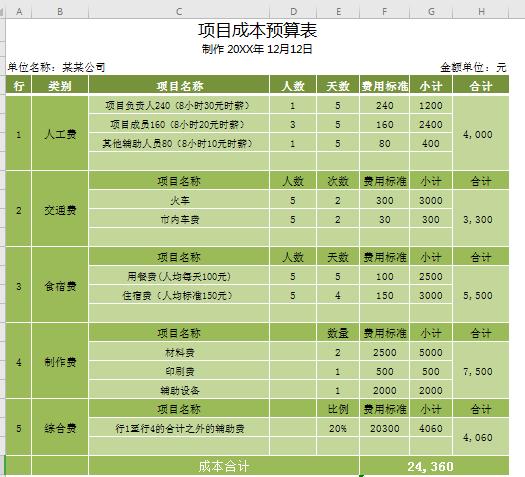Select the 火车 item cell
Screen dimensions: 525x477
click(x=179, y=200)
